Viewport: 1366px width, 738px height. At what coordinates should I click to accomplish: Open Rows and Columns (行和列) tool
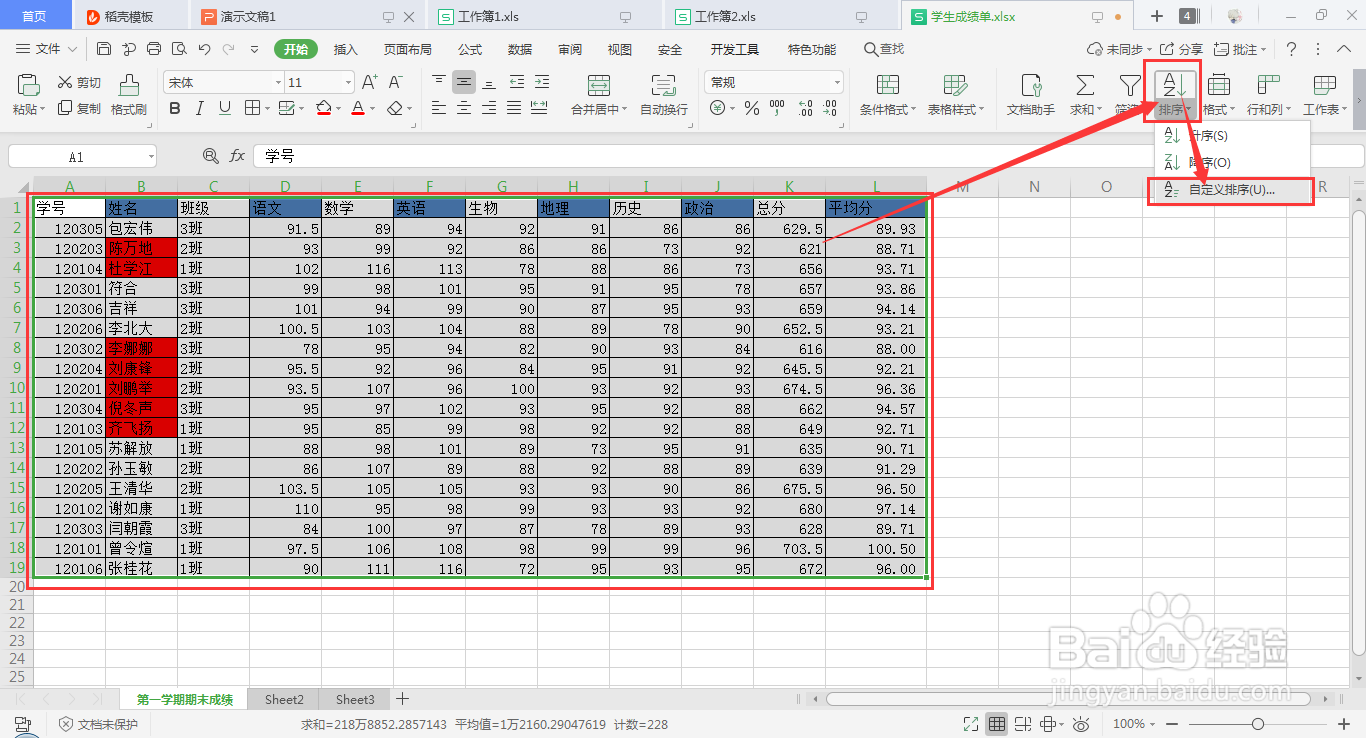pos(1269,95)
